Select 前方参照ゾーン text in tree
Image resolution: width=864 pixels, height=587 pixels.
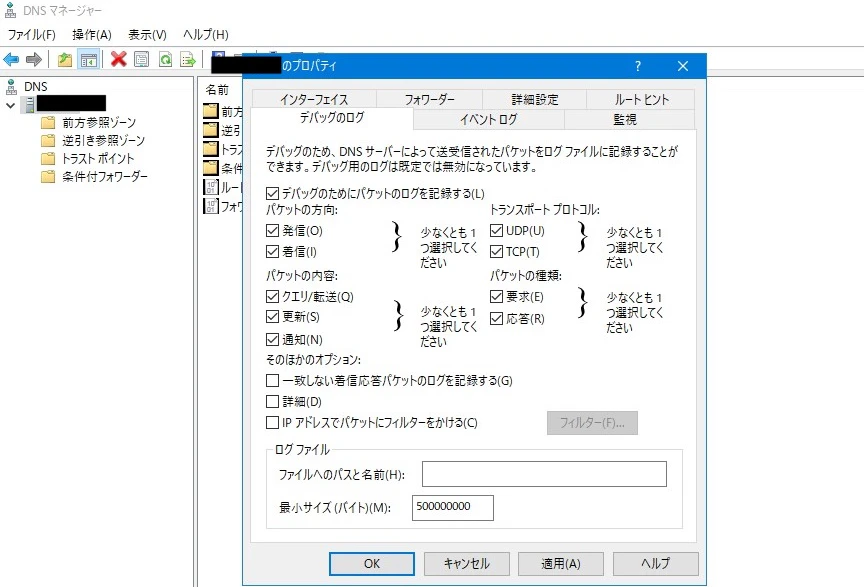pos(99,122)
